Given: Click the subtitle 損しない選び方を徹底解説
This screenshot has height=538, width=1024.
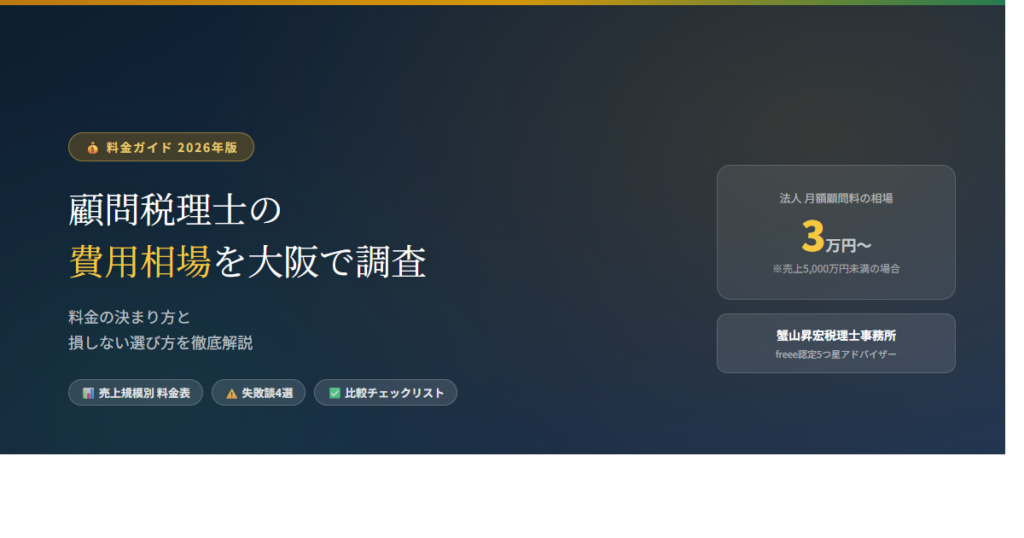Looking at the screenshot, I should (161, 343).
